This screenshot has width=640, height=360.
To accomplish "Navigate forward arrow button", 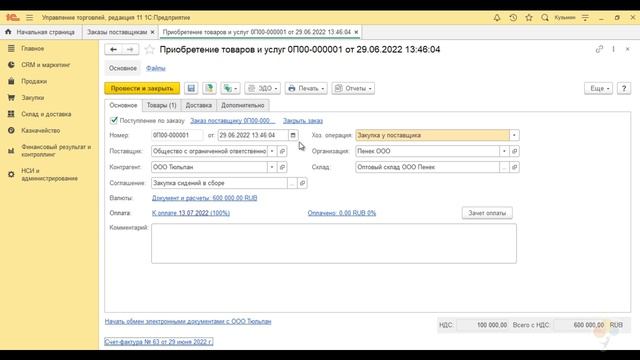I will (x=130, y=49).
